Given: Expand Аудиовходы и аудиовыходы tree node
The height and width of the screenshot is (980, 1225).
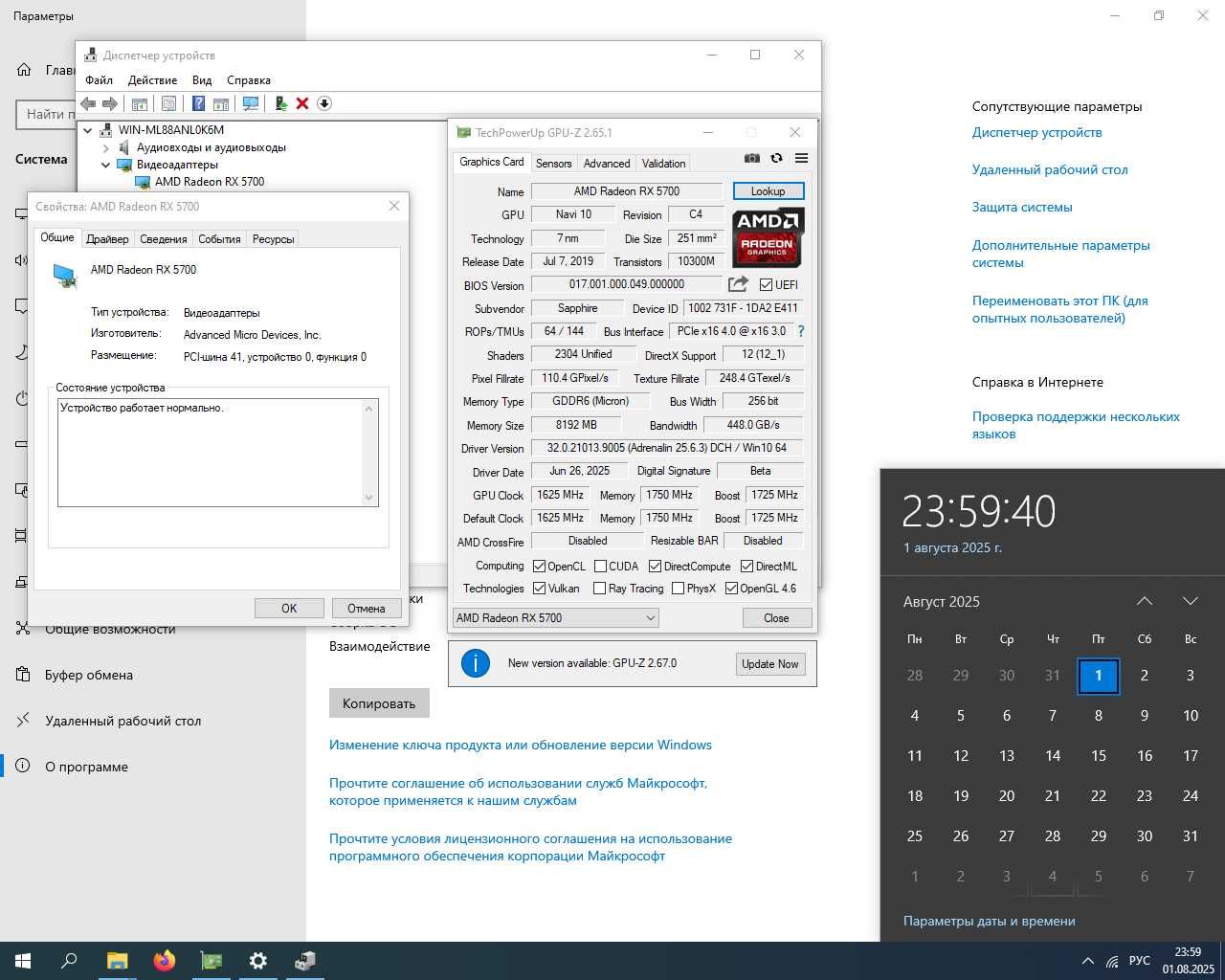Looking at the screenshot, I should [106, 147].
